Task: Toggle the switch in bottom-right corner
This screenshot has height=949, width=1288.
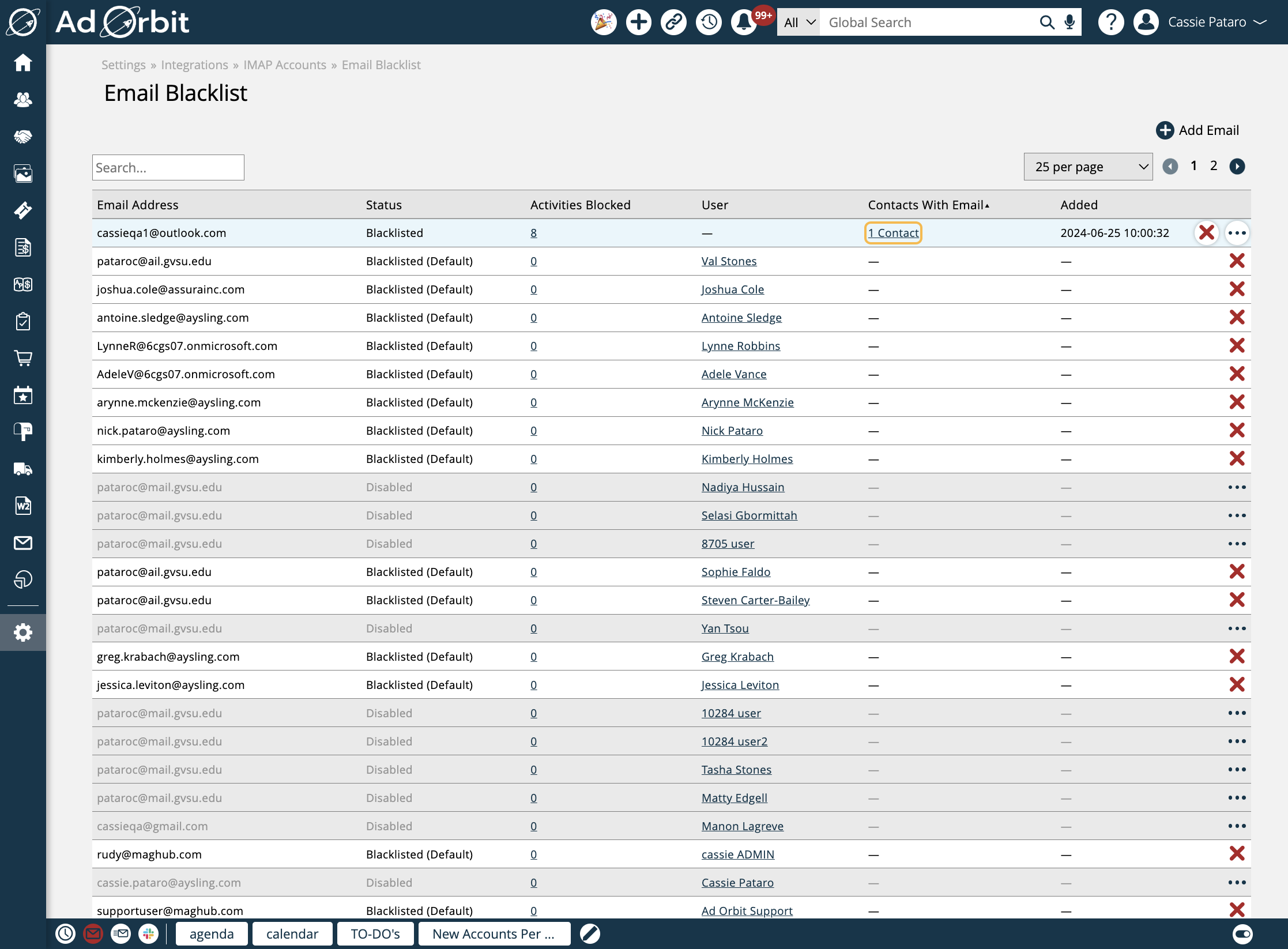Action: point(1242,933)
